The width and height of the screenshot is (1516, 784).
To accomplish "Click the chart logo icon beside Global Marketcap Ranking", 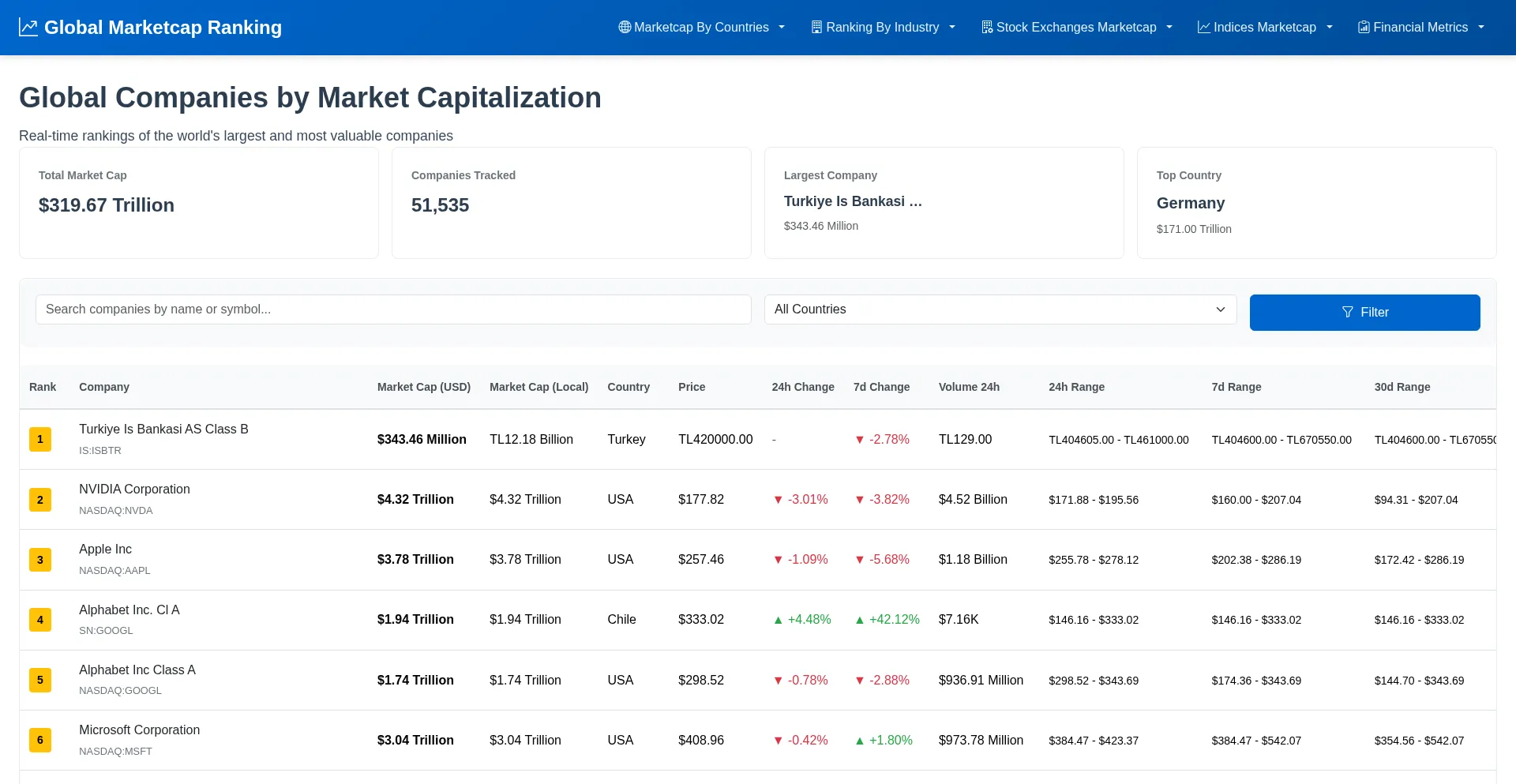I will click(x=28, y=28).
